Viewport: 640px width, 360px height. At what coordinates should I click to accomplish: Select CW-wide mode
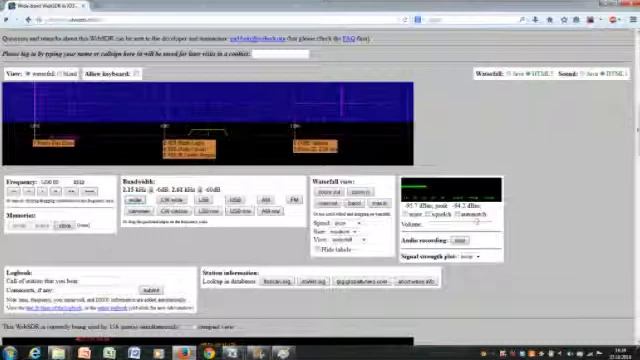coord(172,200)
